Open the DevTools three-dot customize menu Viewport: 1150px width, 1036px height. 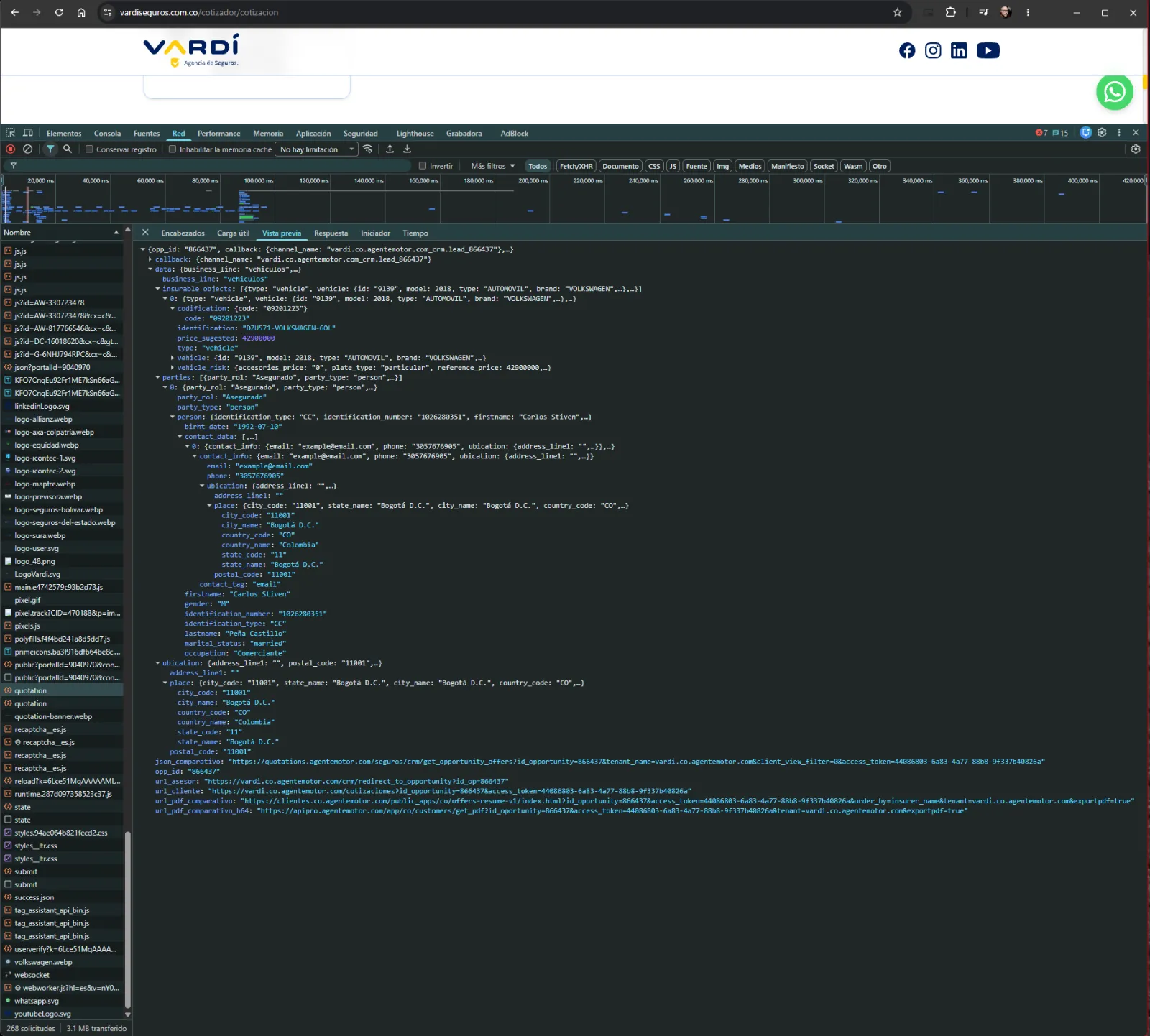coord(1119,133)
